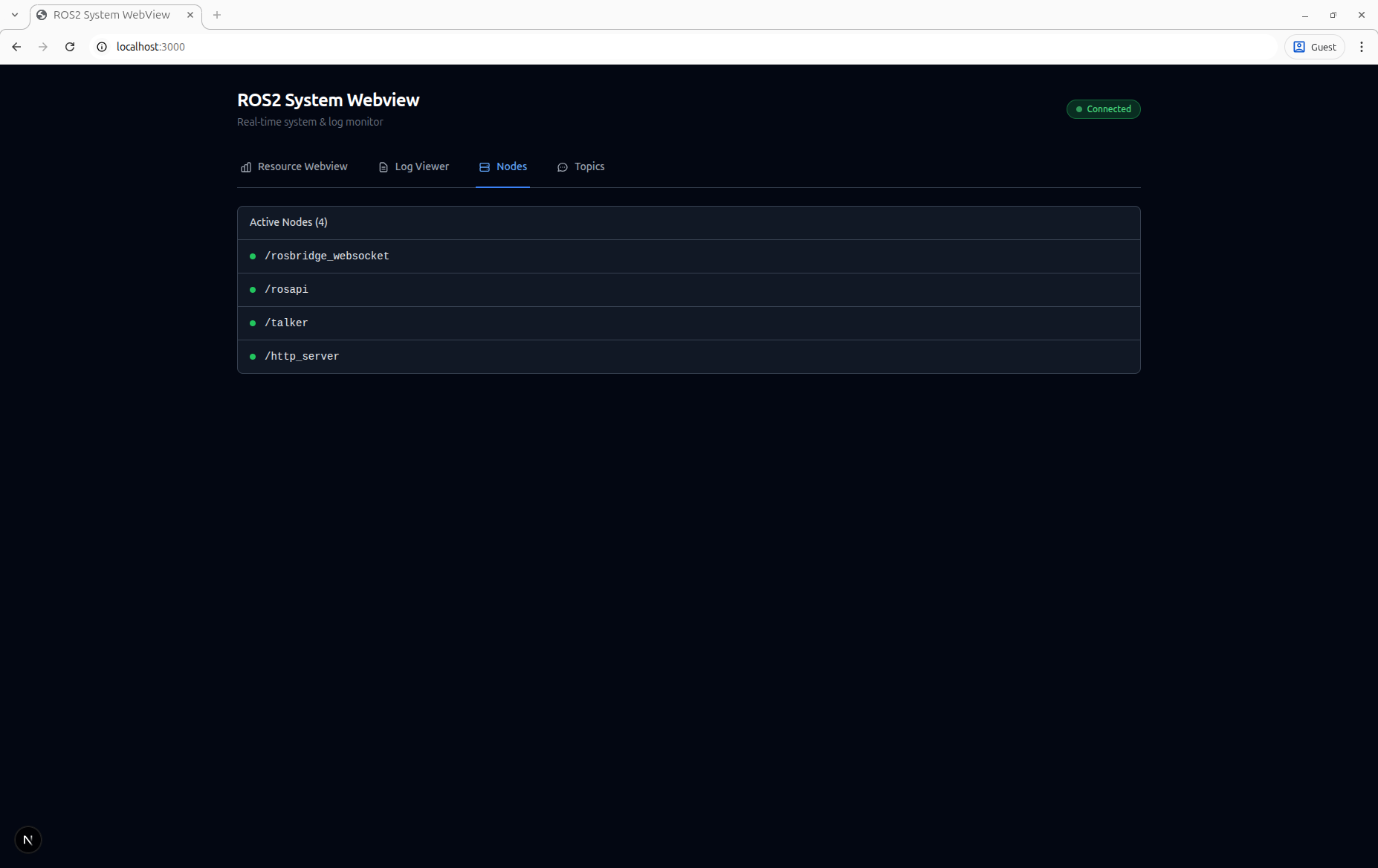Click the Connected status badge
Screen dimensions: 1378x868
point(1103,108)
